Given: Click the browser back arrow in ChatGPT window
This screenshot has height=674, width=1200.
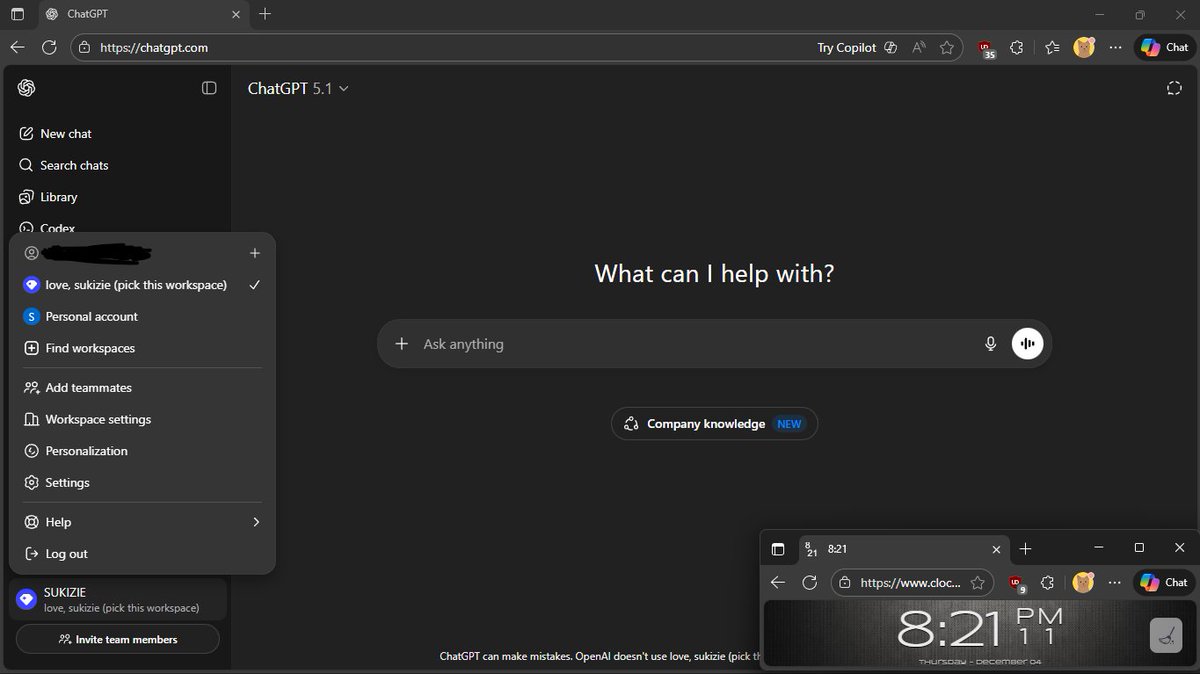Looking at the screenshot, I should pos(18,47).
